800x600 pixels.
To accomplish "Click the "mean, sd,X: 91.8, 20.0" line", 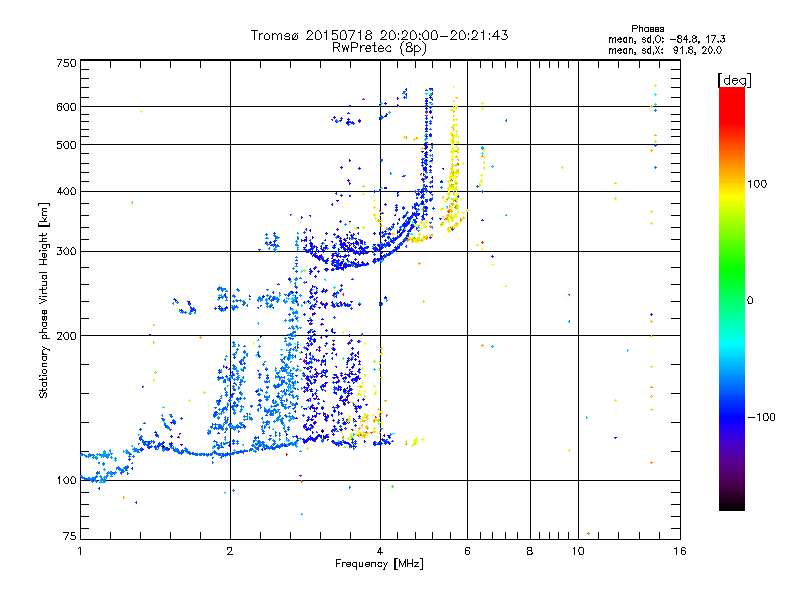I will pos(665,50).
